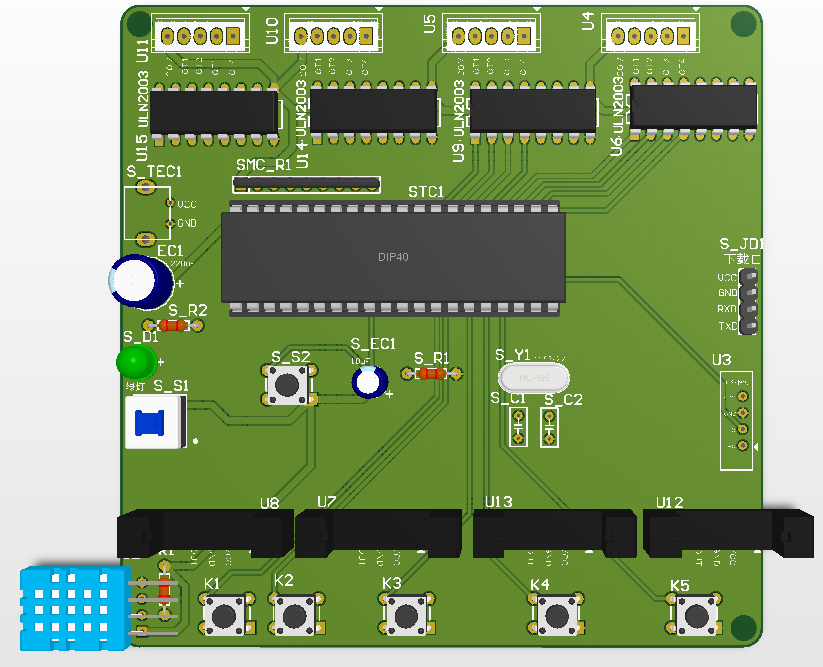823x667 pixels.
Task: Select the K4 tactile push button
Action: pyautogui.click(x=556, y=614)
